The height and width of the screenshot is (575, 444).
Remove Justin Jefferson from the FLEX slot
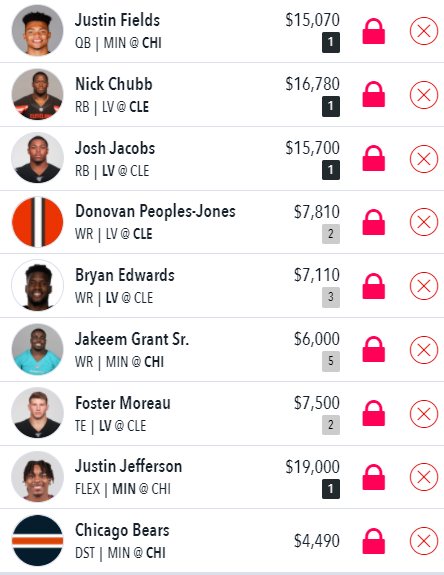tap(423, 477)
